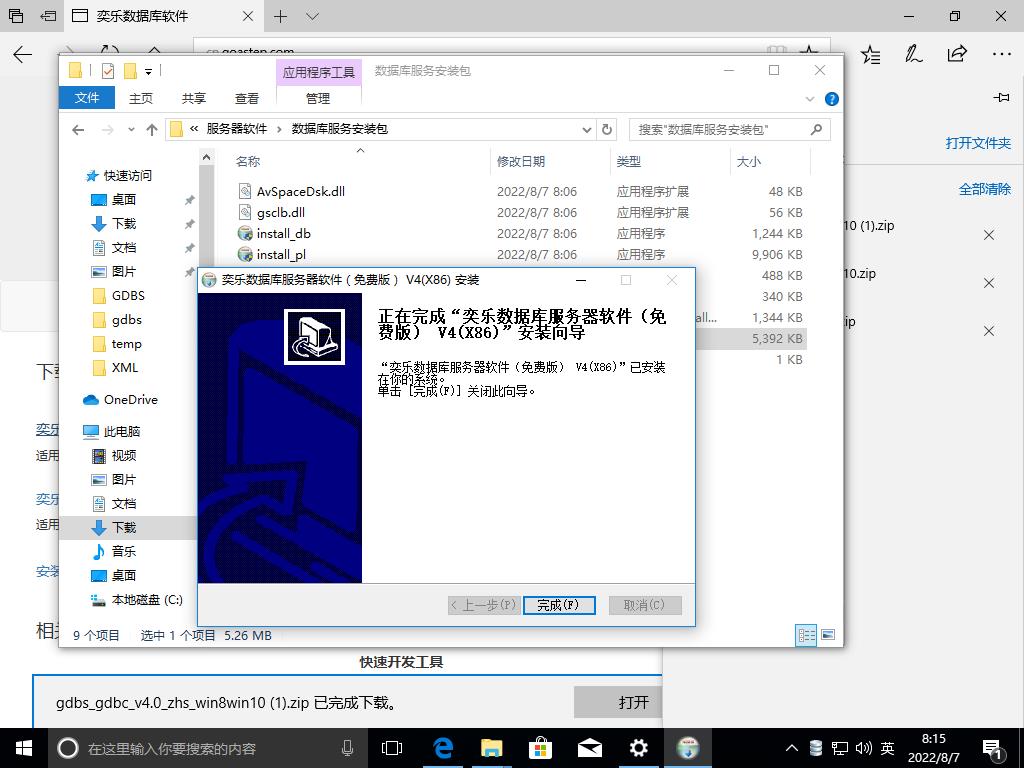Open Microsoft Store from the taskbar
Screen dimensions: 1024x768
tap(540, 747)
